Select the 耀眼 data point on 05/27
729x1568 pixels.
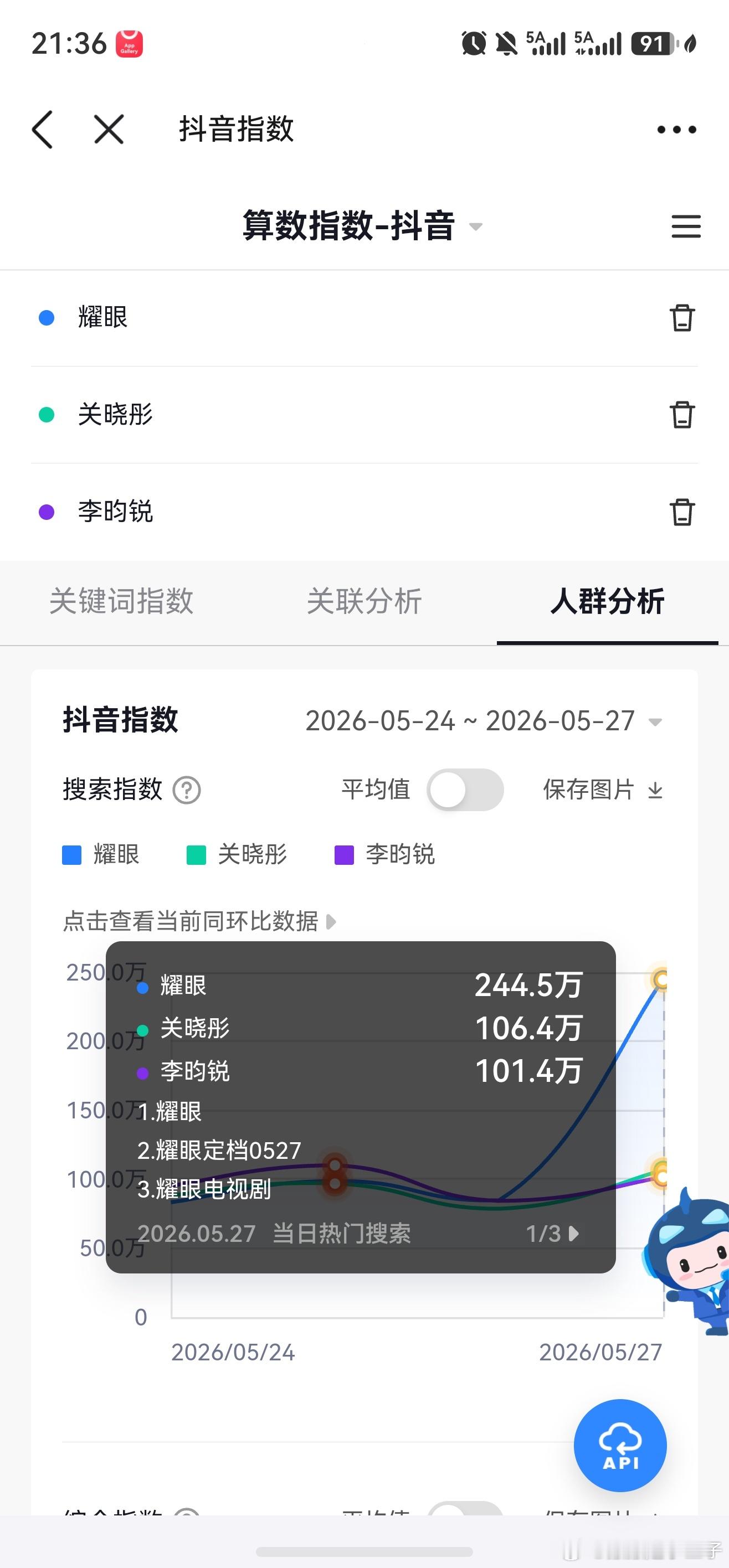(x=661, y=979)
